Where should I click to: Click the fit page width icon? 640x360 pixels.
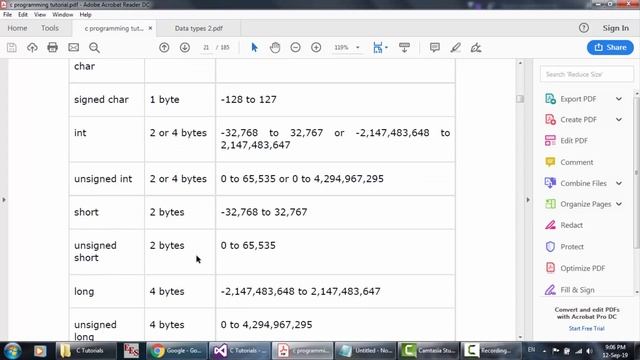click(x=378, y=47)
